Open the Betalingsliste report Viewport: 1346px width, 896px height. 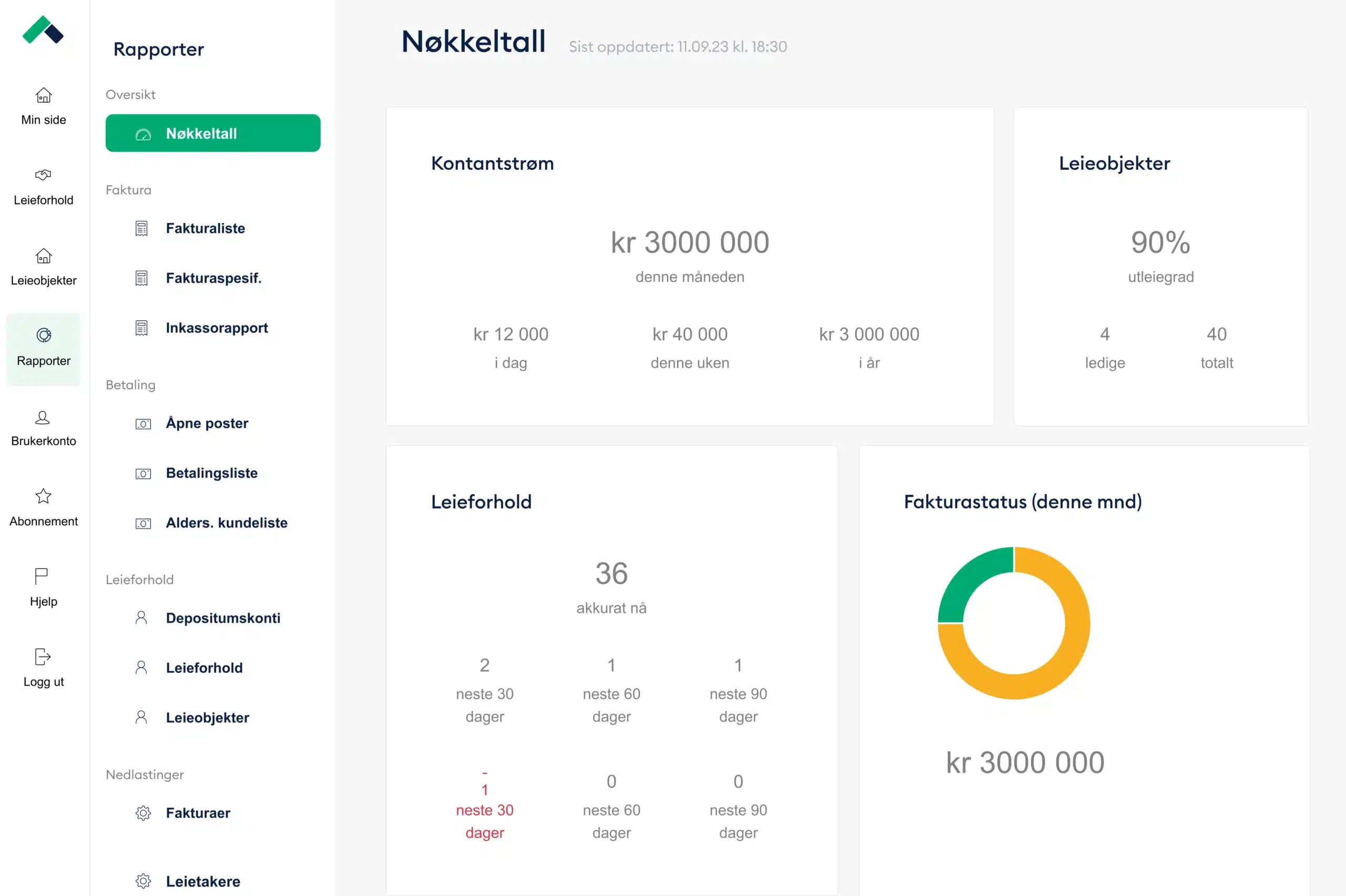point(211,473)
